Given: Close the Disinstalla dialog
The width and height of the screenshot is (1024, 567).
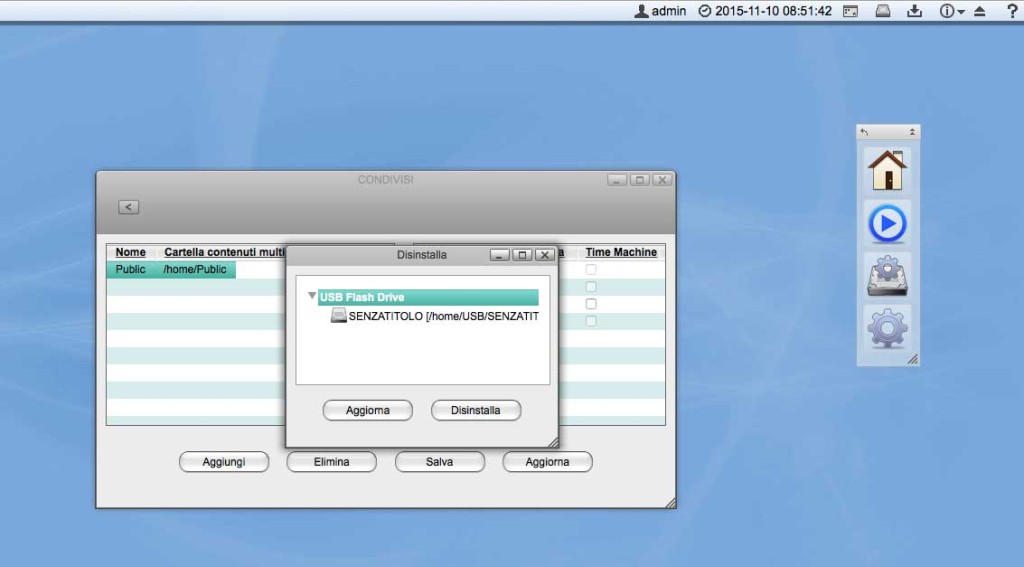Looking at the screenshot, I should tap(545, 255).
